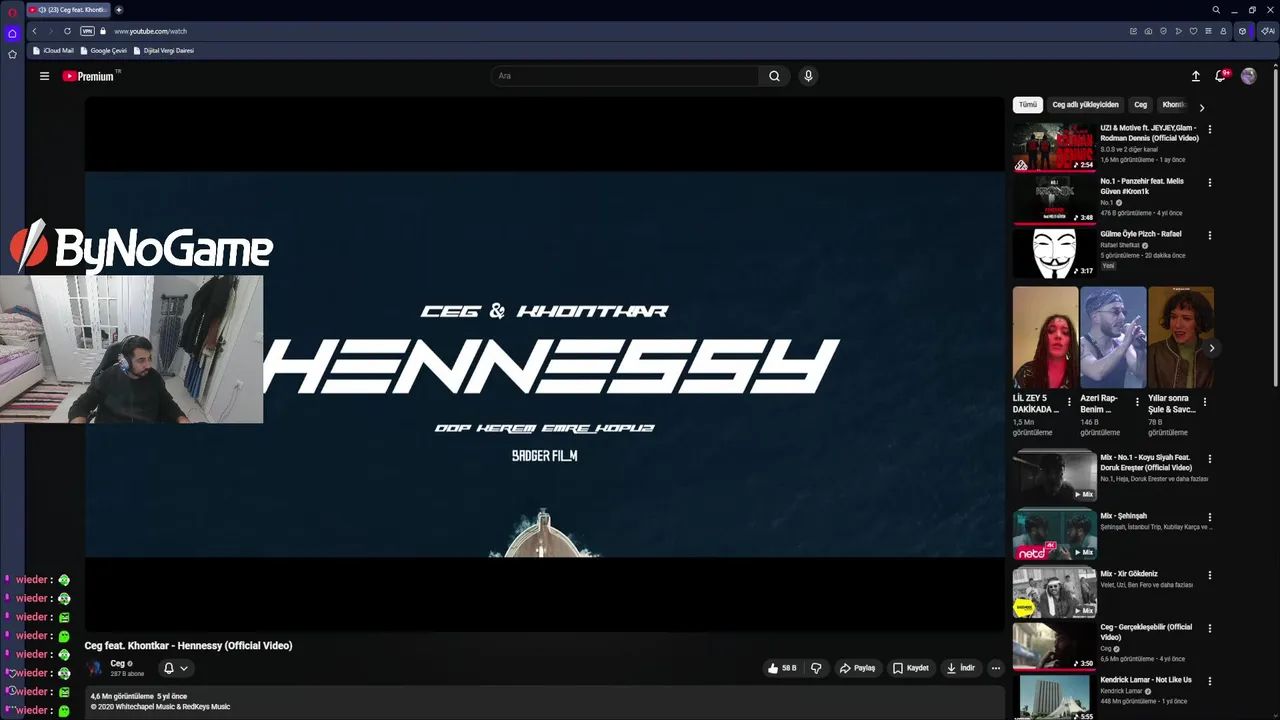Open options for LİL ZEY short
The height and width of the screenshot is (720, 1280).
point(1069,402)
